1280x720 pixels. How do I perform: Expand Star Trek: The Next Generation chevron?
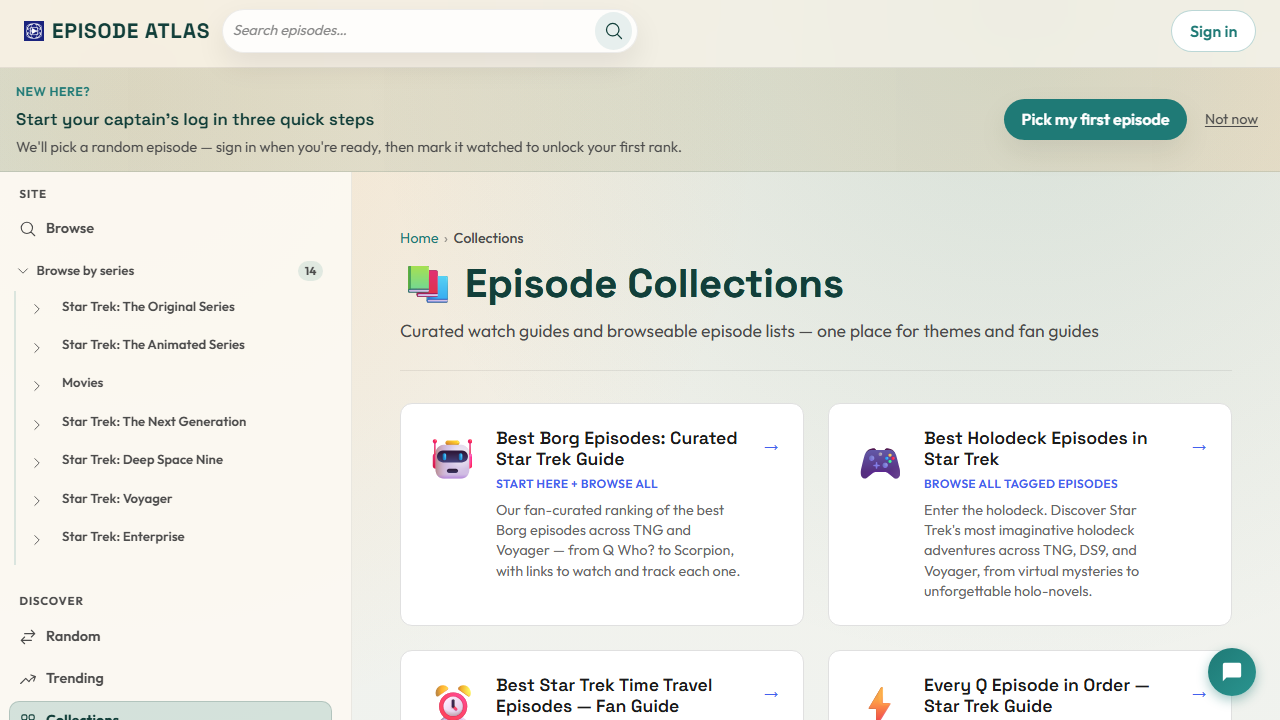tap(37, 423)
